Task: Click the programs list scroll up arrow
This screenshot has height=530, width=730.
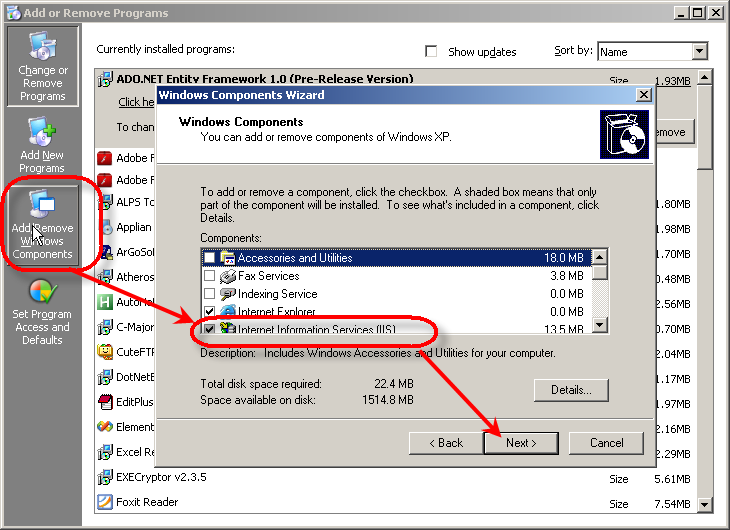Action: 705,77
